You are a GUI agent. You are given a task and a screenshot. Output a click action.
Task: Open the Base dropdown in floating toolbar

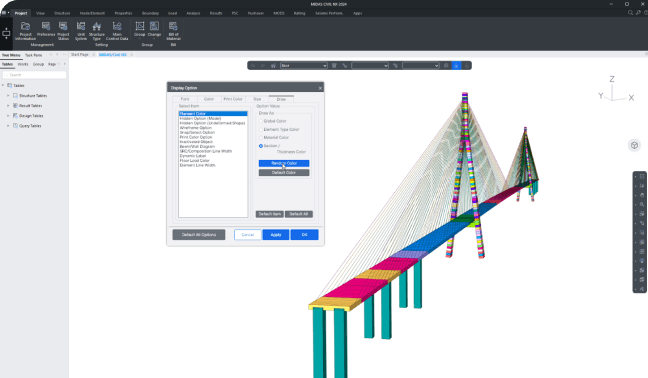click(x=304, y=66)
